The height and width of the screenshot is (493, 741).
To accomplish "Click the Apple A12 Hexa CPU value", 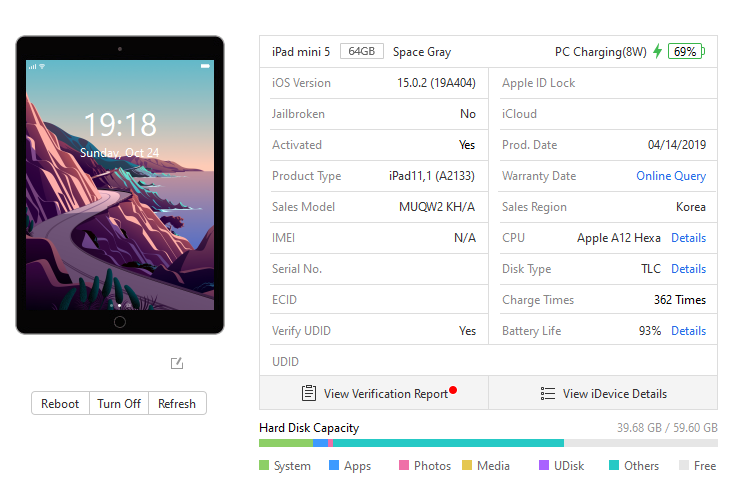I will (x=619, y=238).
